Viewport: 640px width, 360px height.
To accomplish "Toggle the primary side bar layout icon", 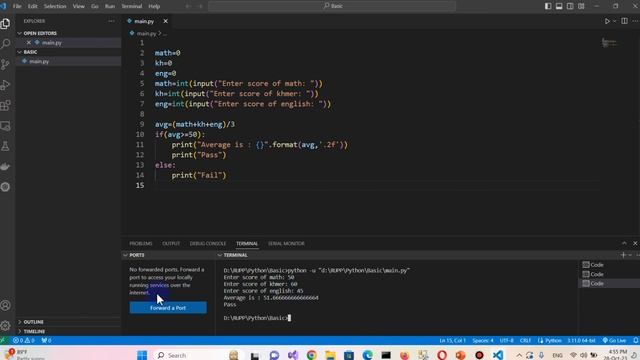I will click(548, 6).
